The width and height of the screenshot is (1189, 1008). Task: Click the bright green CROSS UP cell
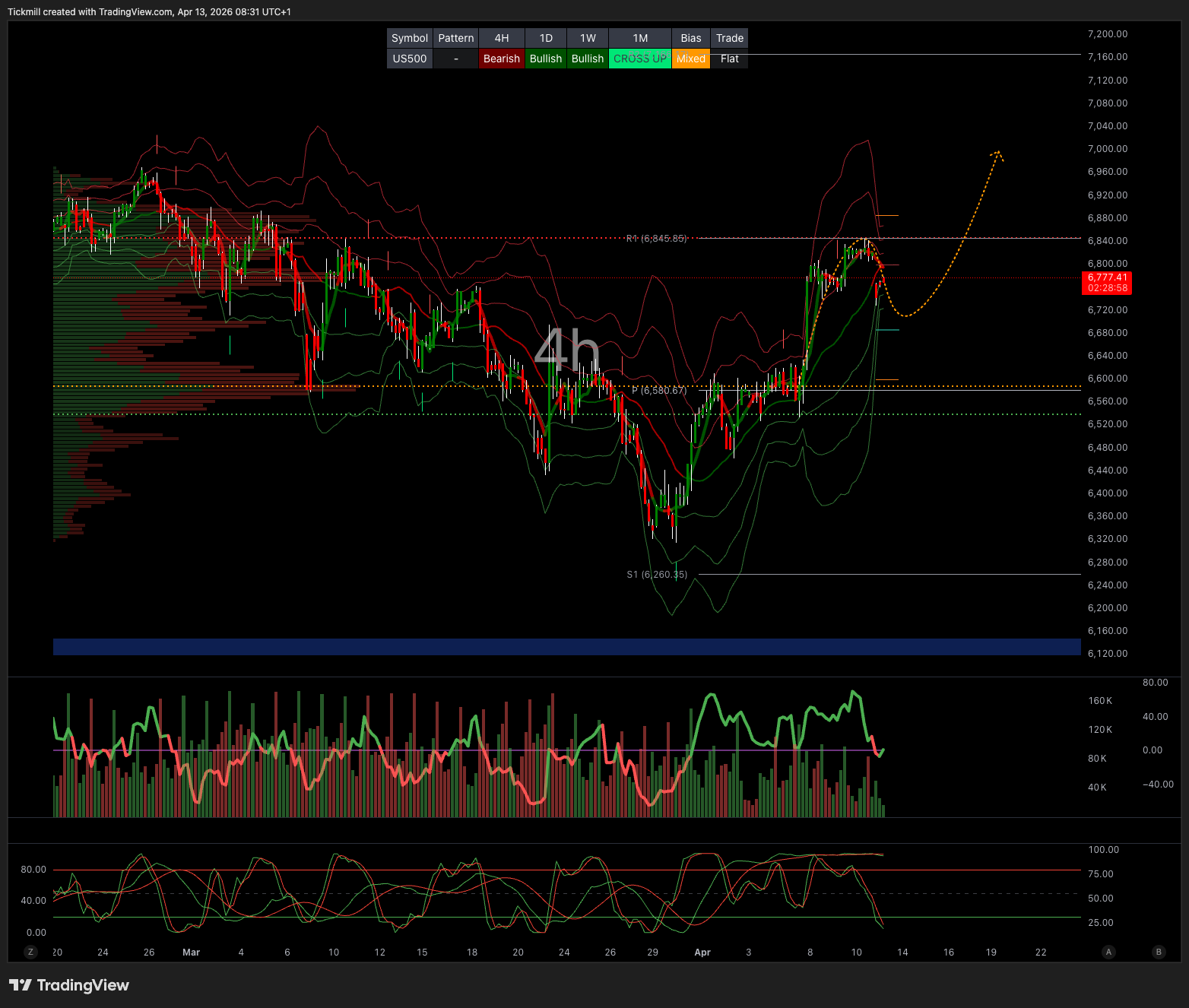(x=640, y=59)
